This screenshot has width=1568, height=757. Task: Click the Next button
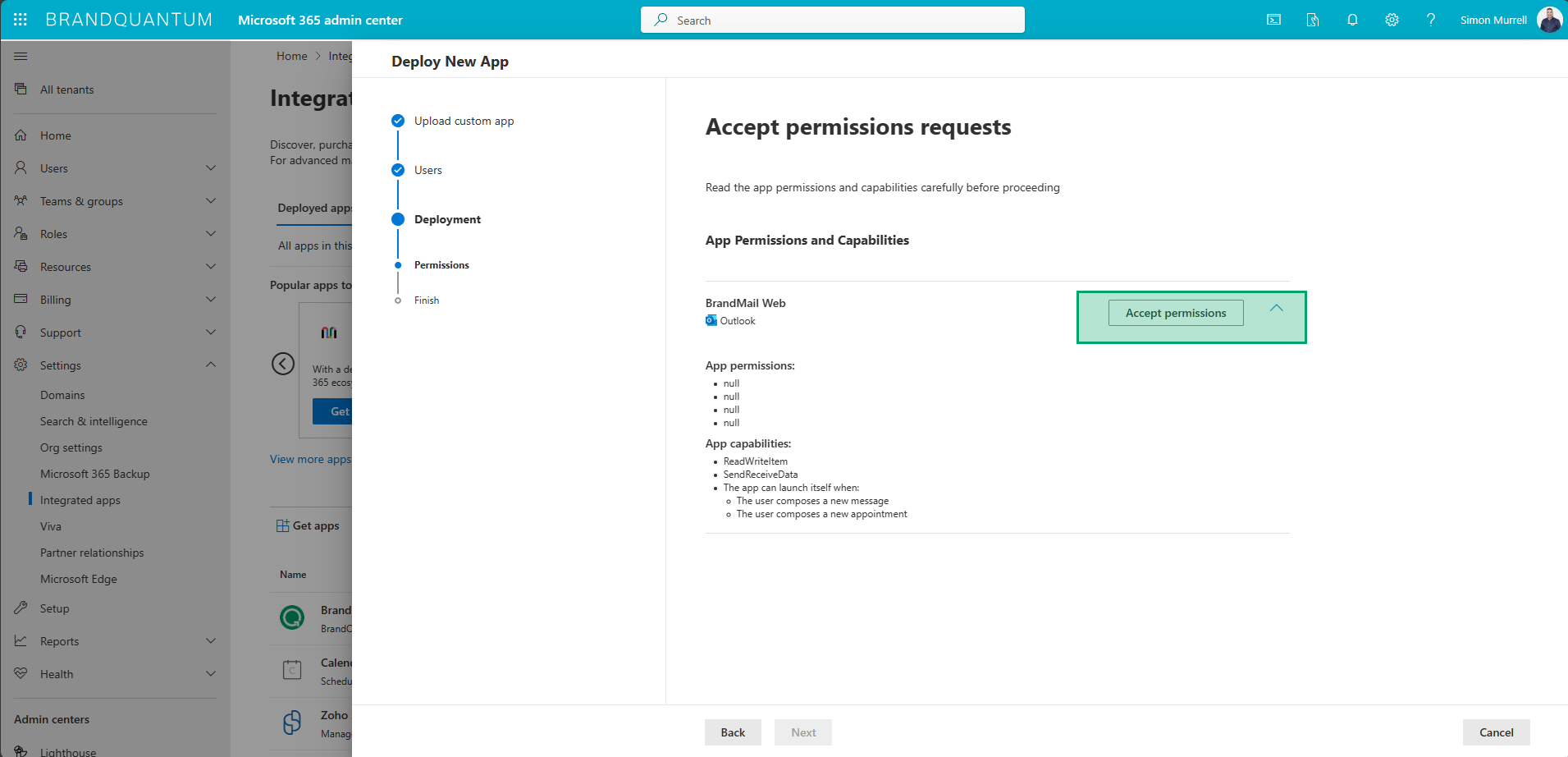pos(803,732)
